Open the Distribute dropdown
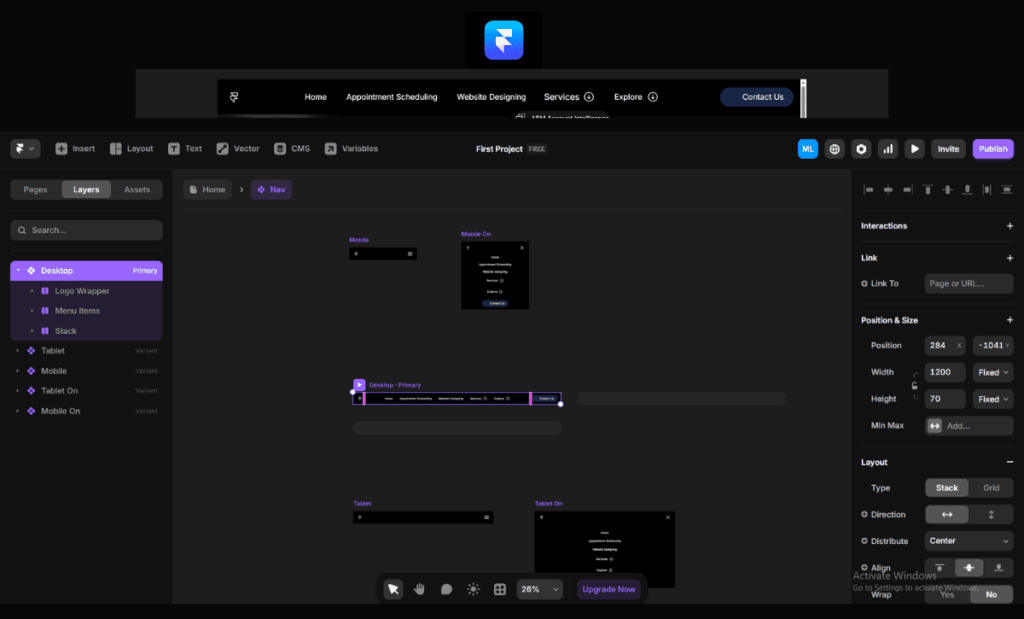The image size is (1024, 619). pos(968,540)
